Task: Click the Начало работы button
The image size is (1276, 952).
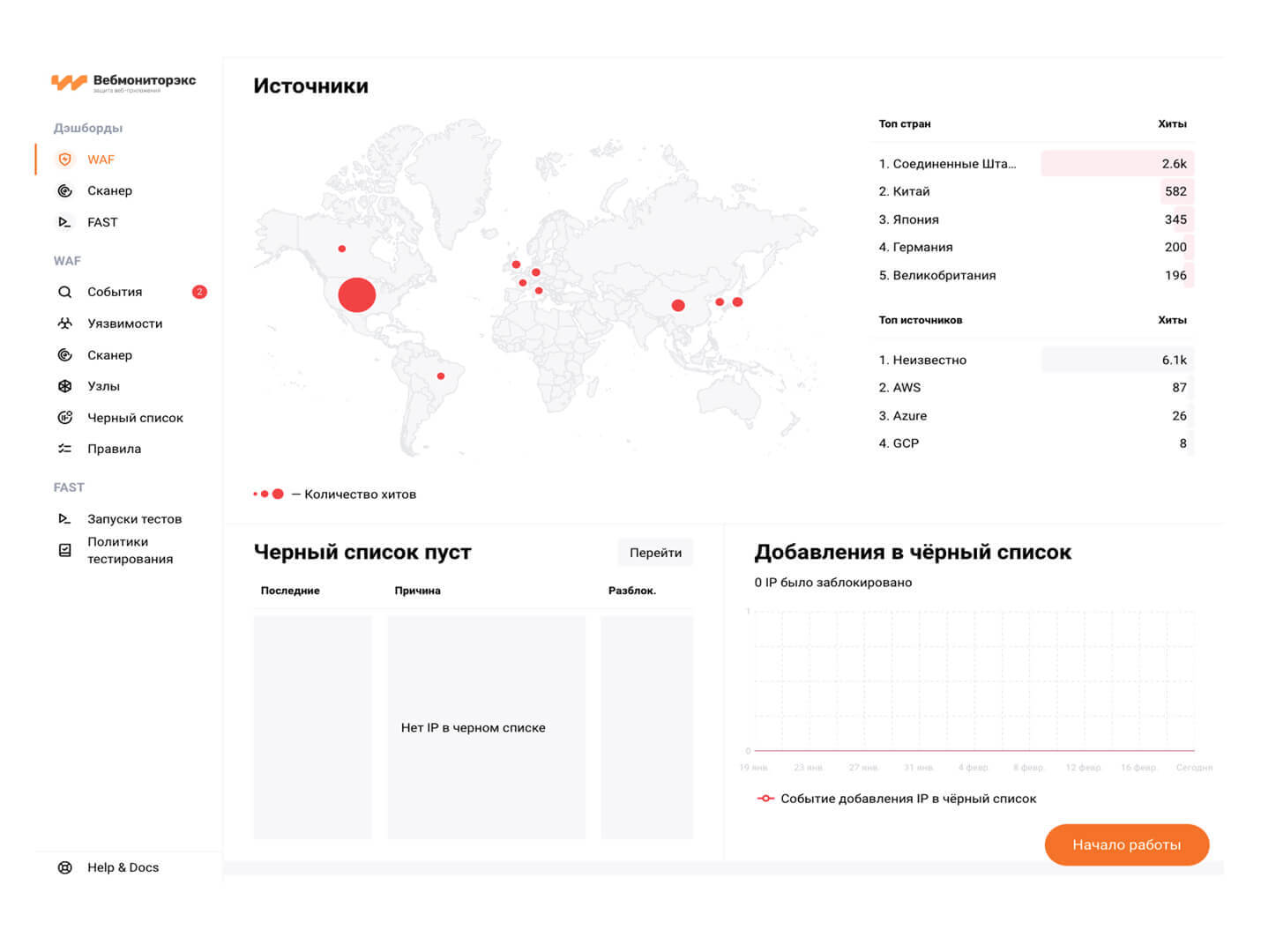Action: coord(1126,844)
